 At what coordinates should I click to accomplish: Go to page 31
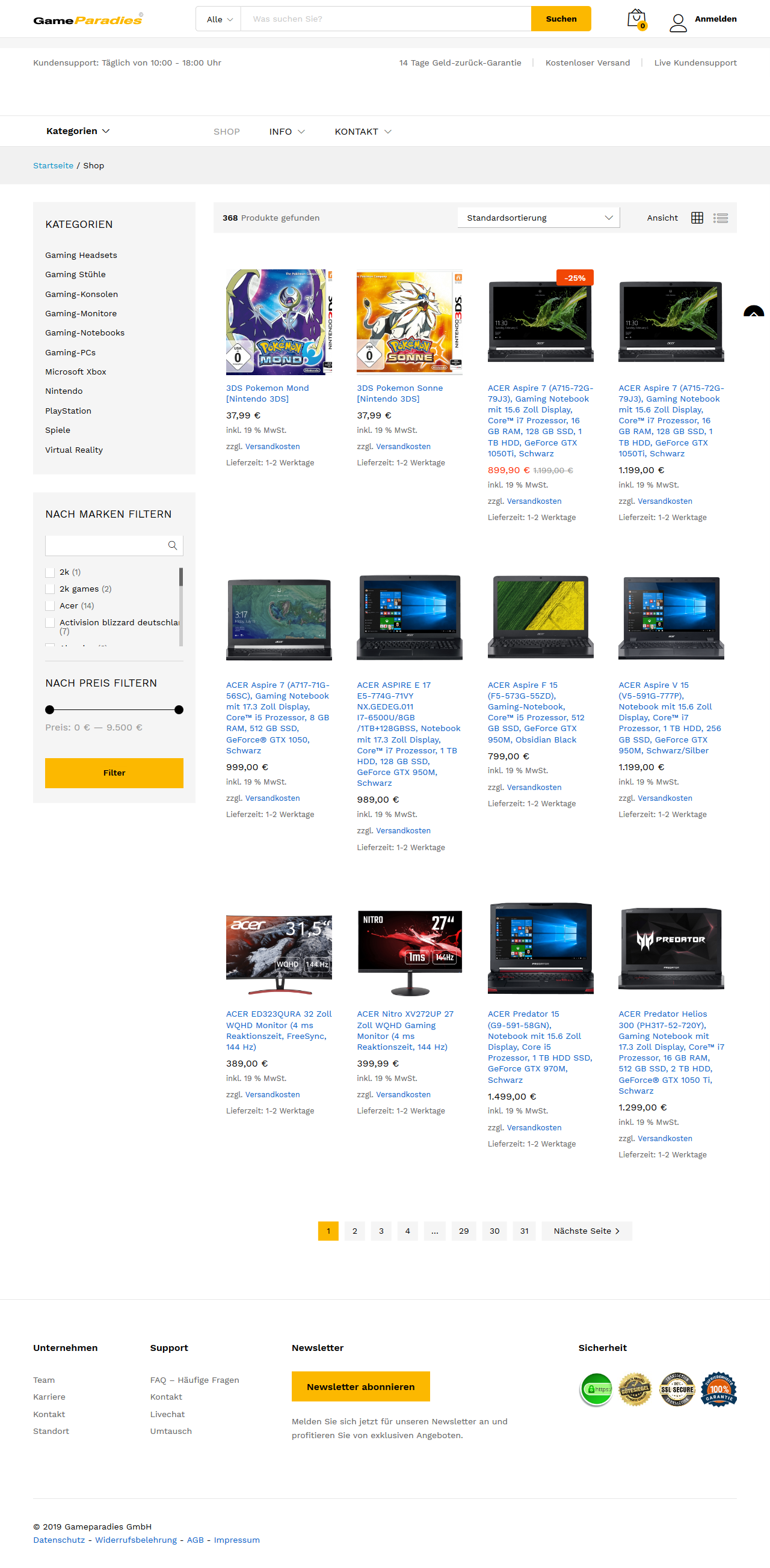[x=525, y=1231]
